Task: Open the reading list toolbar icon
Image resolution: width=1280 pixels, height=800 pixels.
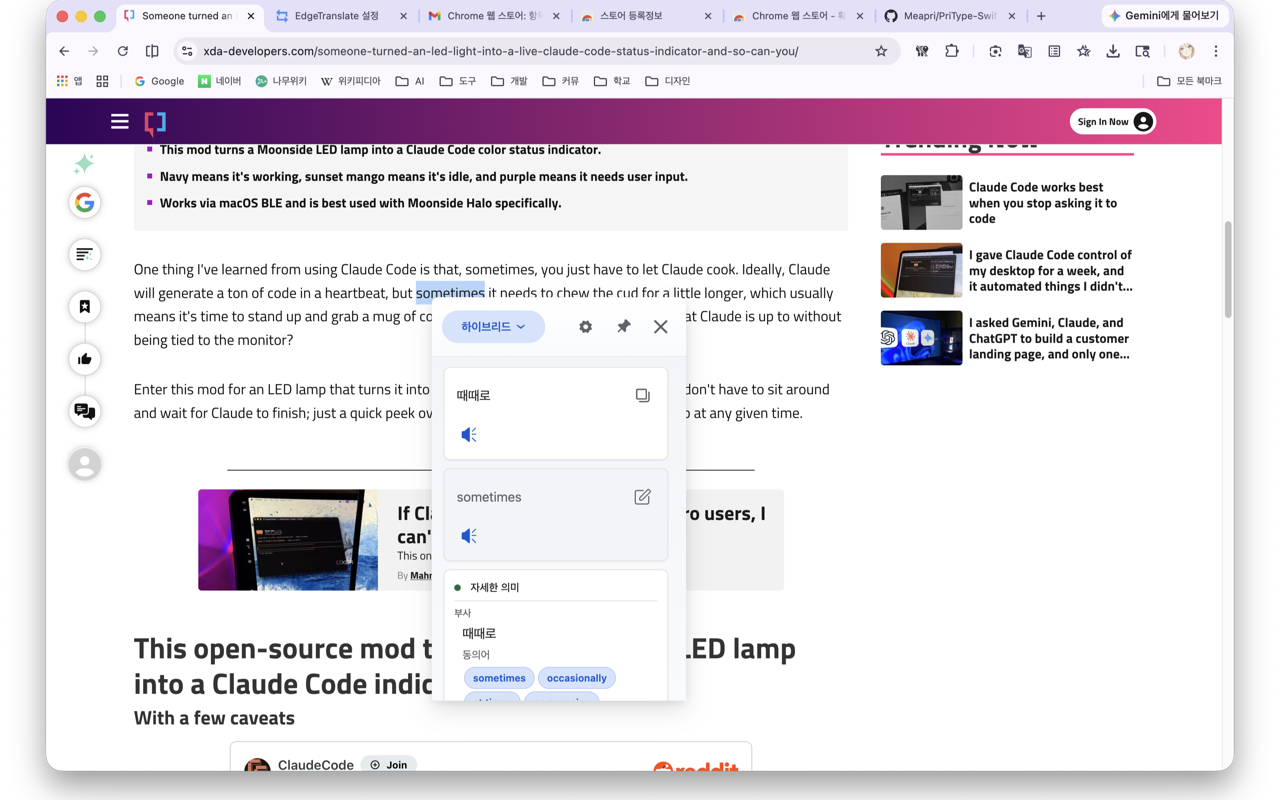Action: point(1054,51)
